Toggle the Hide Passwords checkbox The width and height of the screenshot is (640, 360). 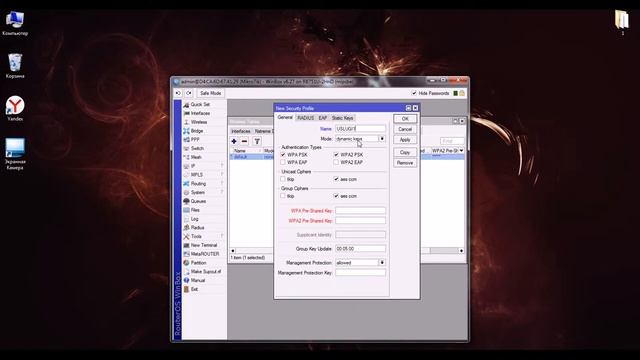[414, 93]
